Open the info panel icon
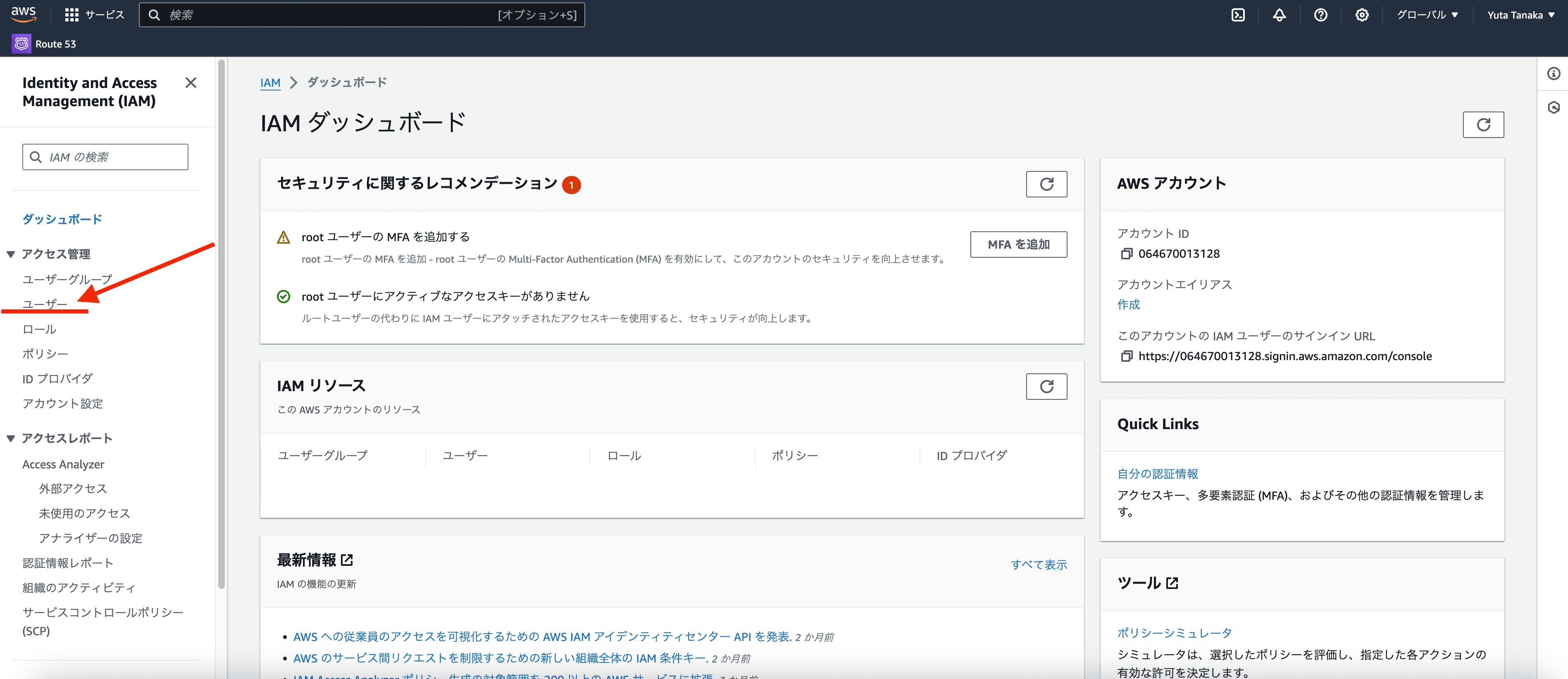Screen dimensions: 1568x679 [x=1553, y=74]
